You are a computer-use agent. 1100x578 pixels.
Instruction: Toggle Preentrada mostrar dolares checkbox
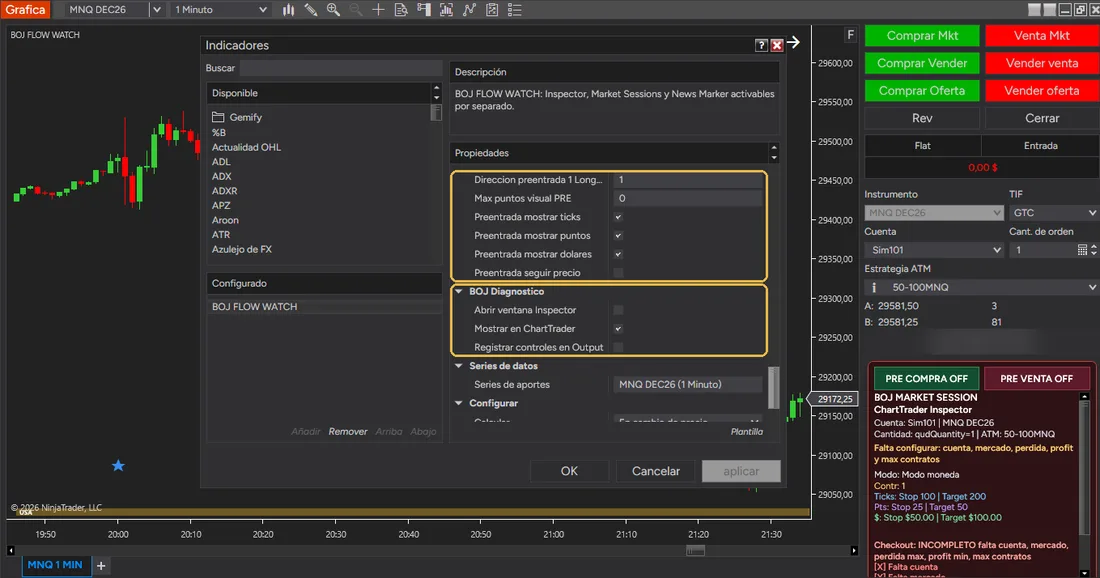coord(618,254)
